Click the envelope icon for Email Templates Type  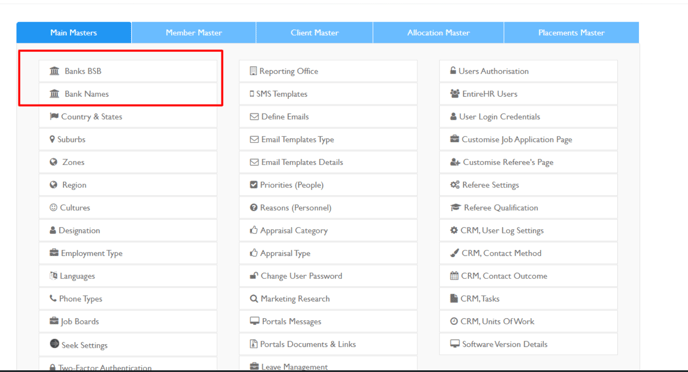(x=254, y=139)
